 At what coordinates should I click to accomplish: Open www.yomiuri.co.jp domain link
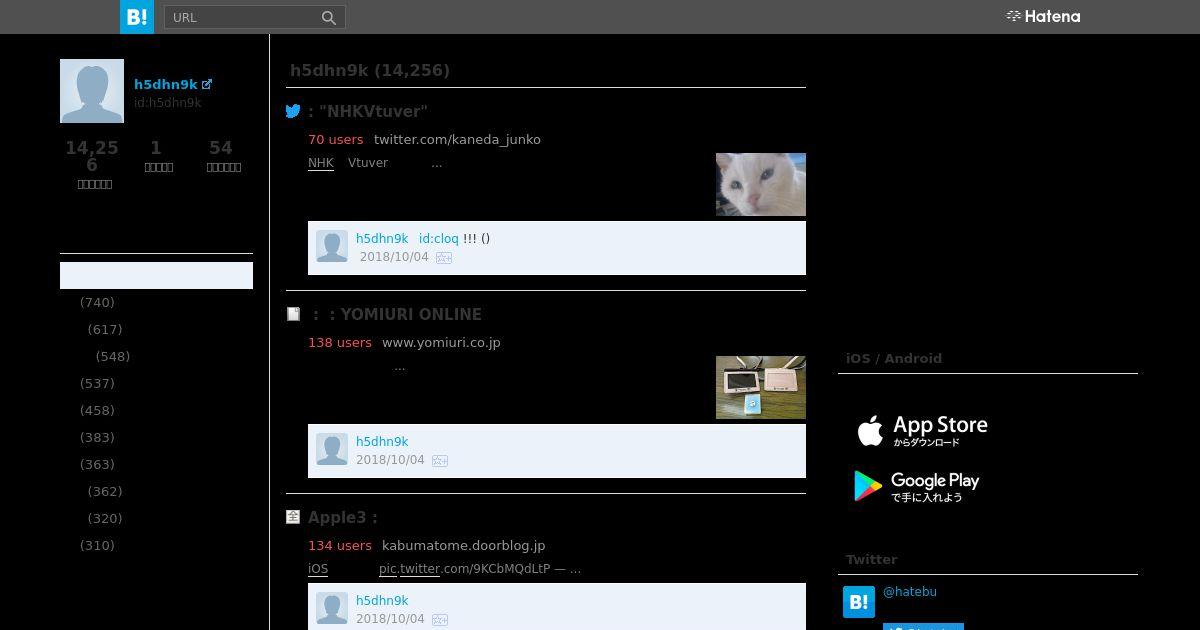pos(441,343)
